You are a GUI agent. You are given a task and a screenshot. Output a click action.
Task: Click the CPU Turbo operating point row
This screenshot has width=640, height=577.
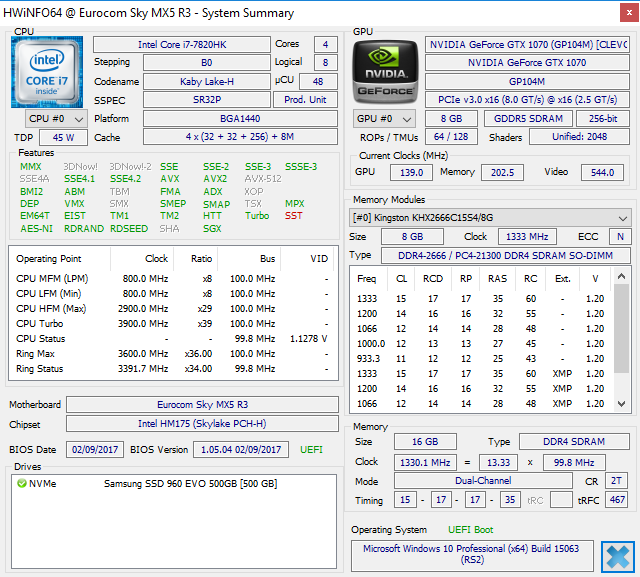(173, 324)
